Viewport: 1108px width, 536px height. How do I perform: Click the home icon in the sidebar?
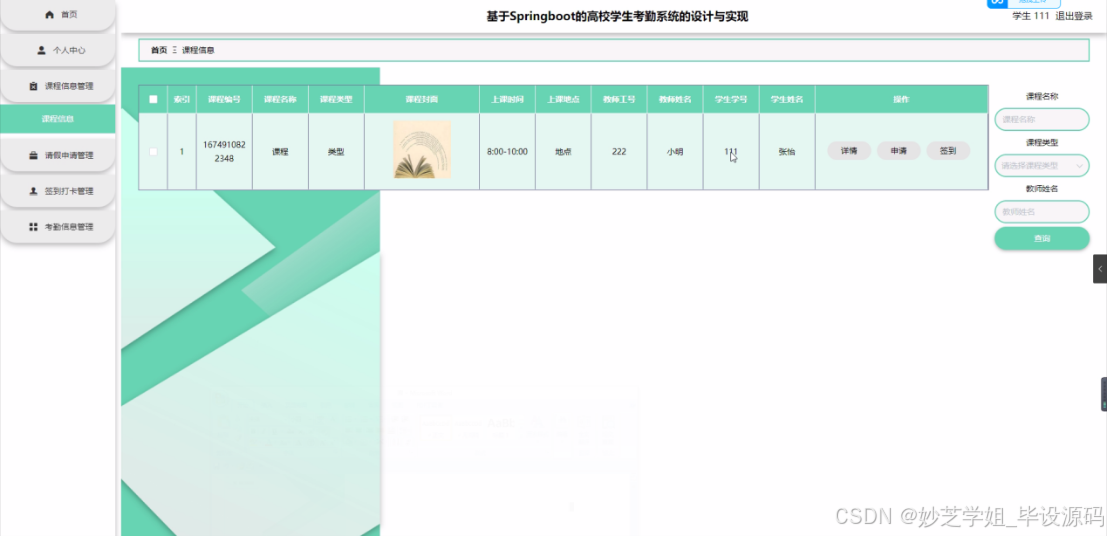pyautogui.click(x=49, y=14)
